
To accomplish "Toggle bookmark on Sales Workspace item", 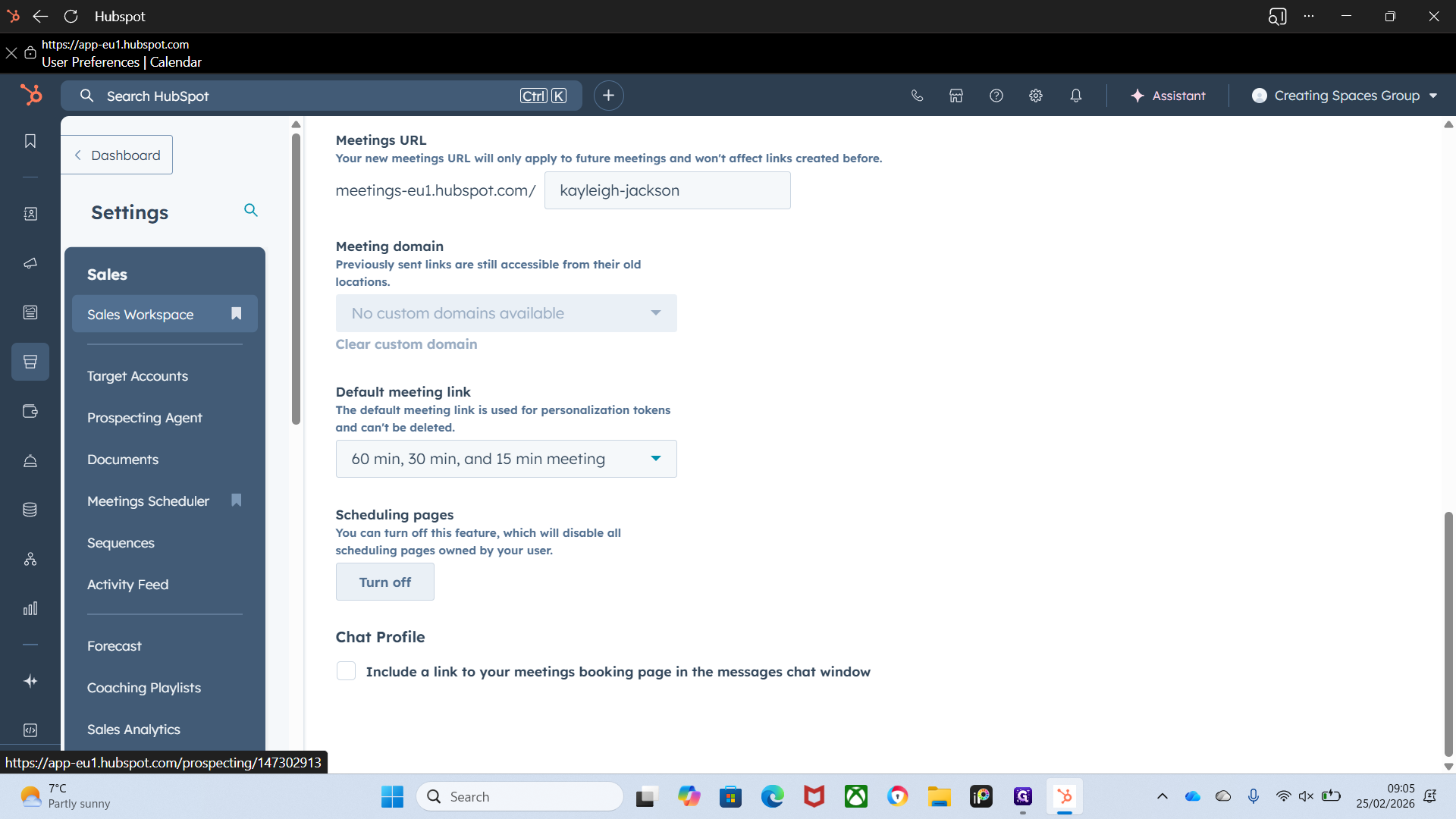I will click(x=236, y=313).
